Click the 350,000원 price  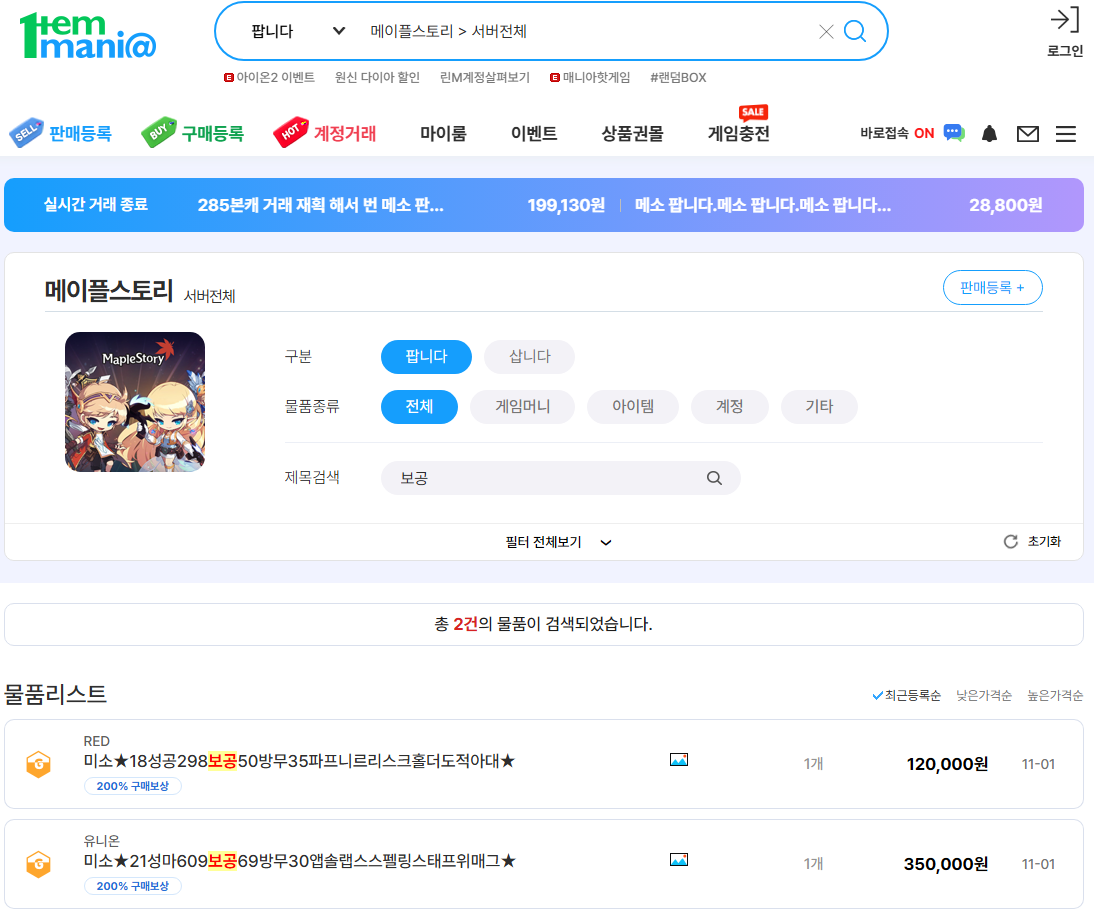click(x=945, y=864)
